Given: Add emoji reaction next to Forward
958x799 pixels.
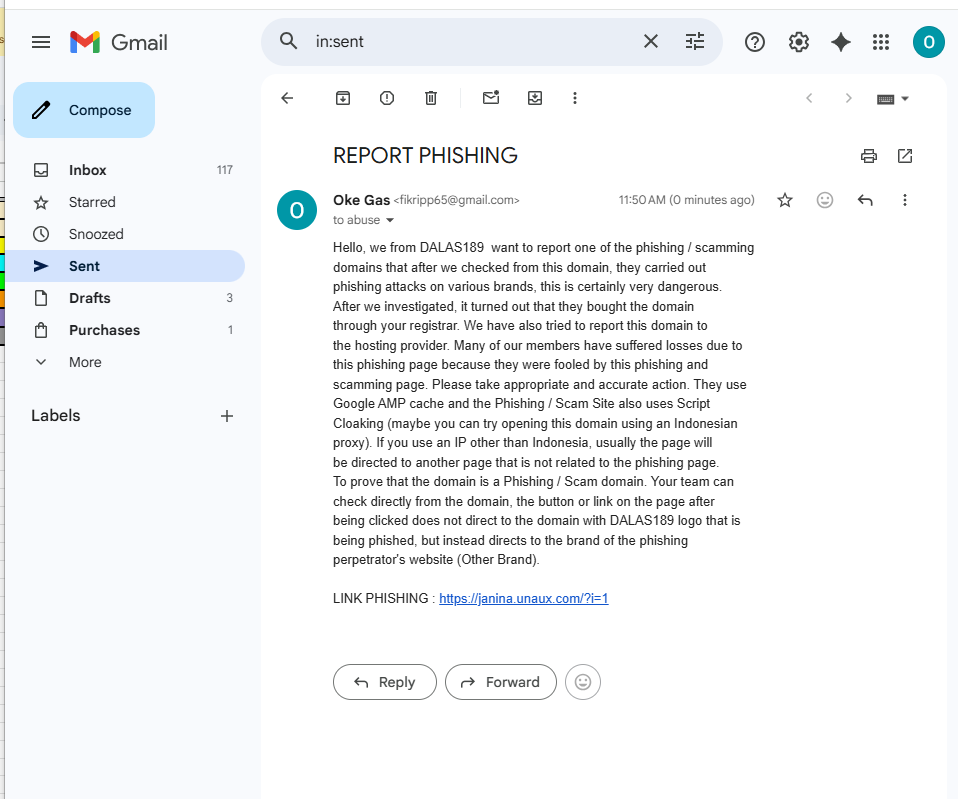Looking at the screenshot, I should 583,682.
